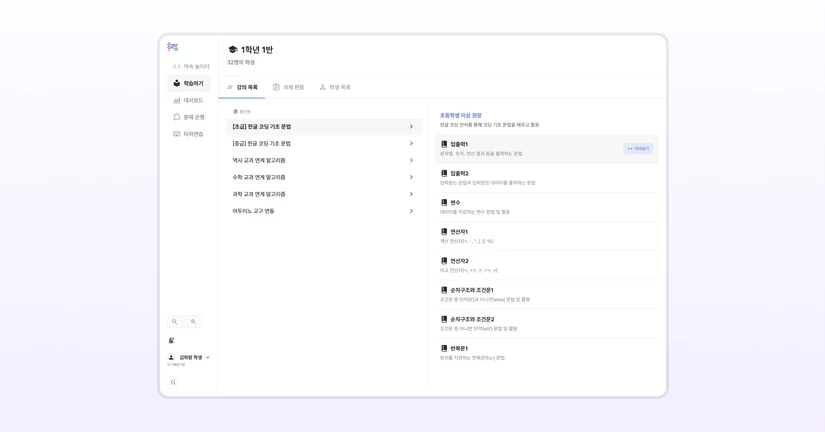825x432 pixels.
Task: Open the 입출력2 lesson book icon
Action: click(x=444, y=173)
